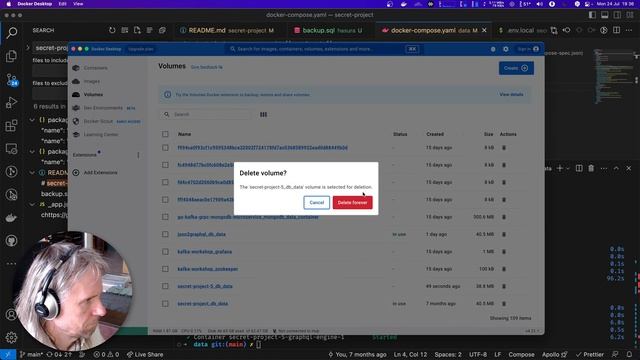Click the View details link in banner
Image resolution: width=640 pixels, height=360 pixels.
click(511, 95)
